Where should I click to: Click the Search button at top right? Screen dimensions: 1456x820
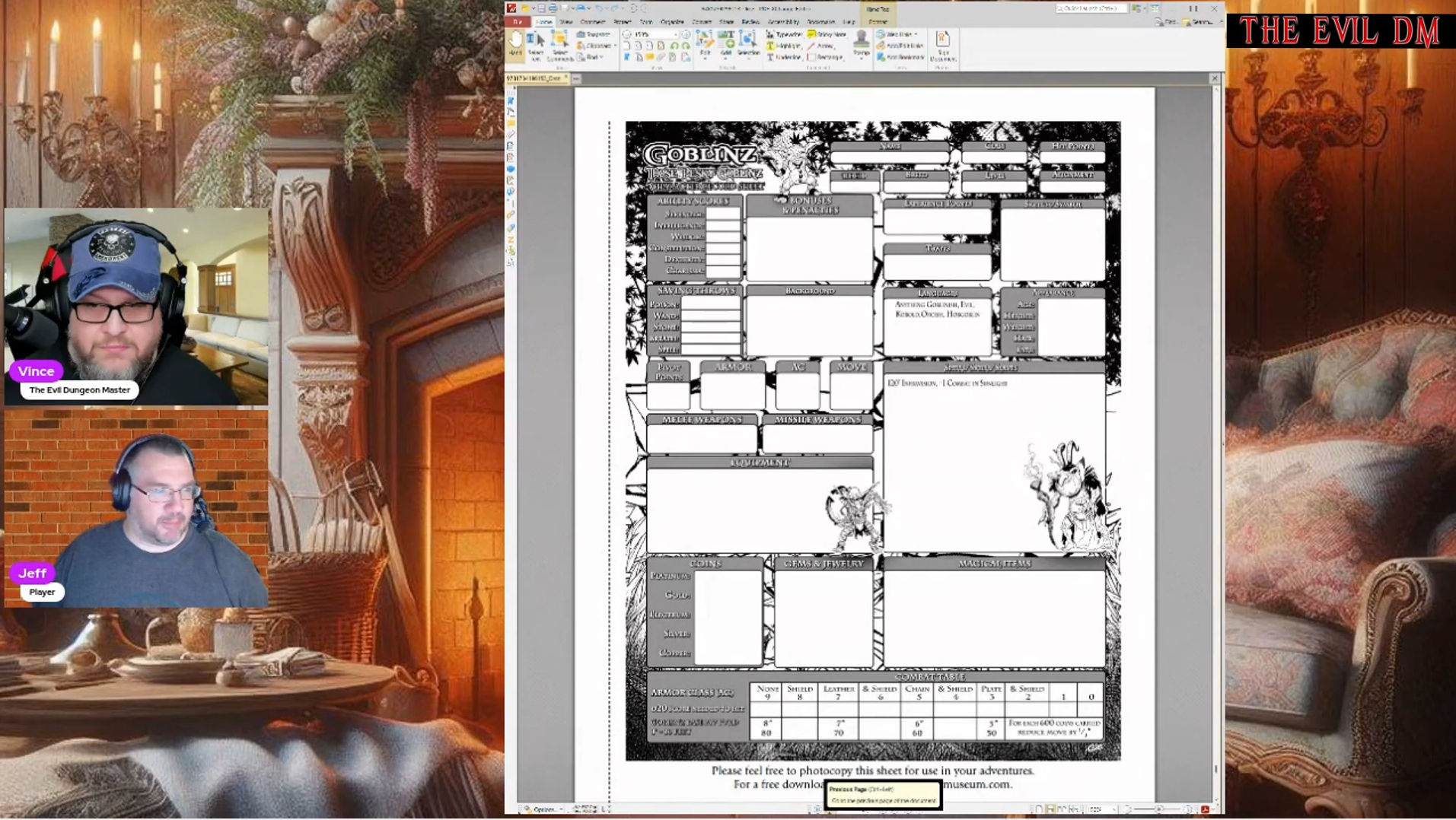click(x=1198, y=22)
